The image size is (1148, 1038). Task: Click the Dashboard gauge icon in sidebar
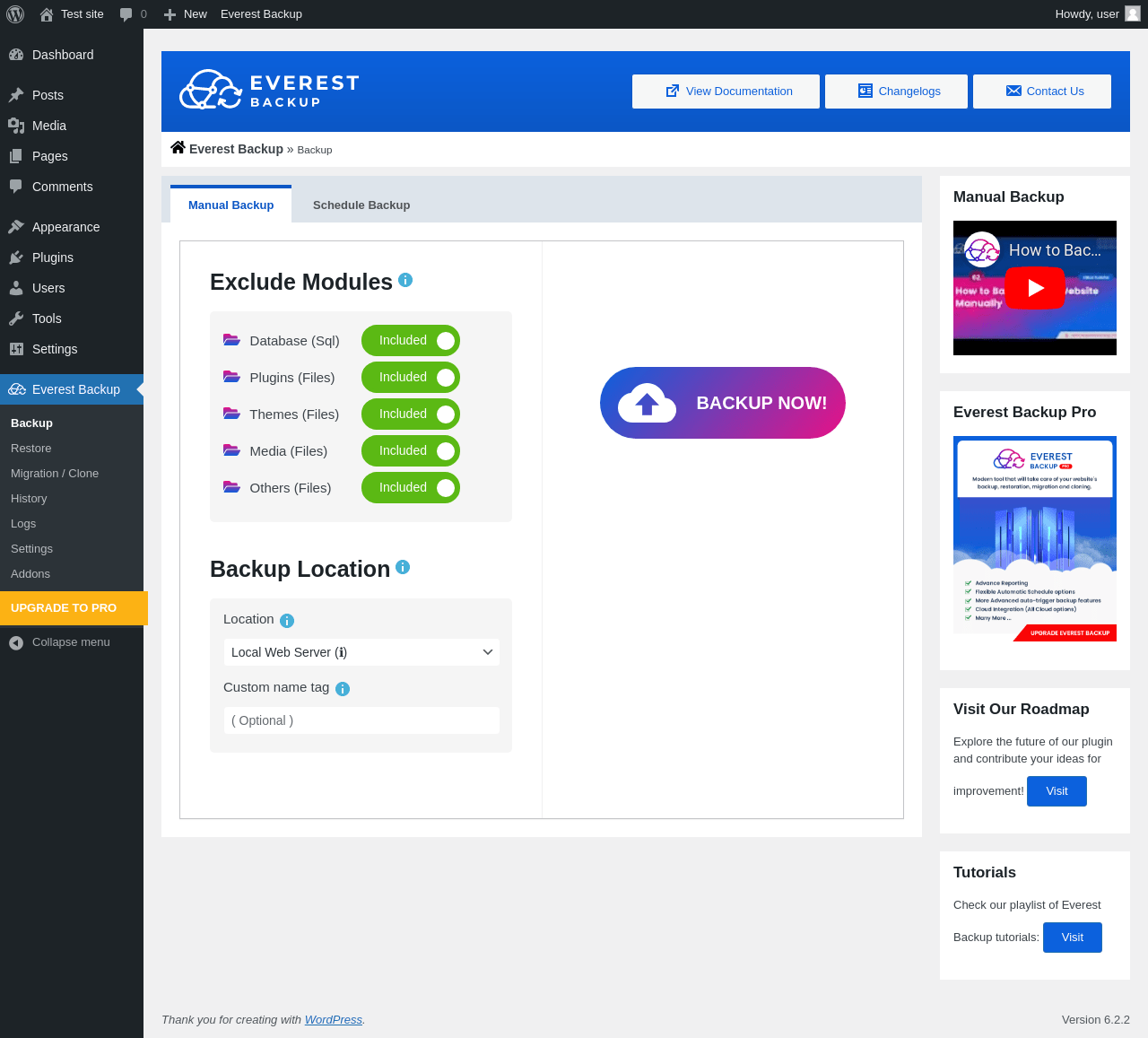[x=16, y=55]
